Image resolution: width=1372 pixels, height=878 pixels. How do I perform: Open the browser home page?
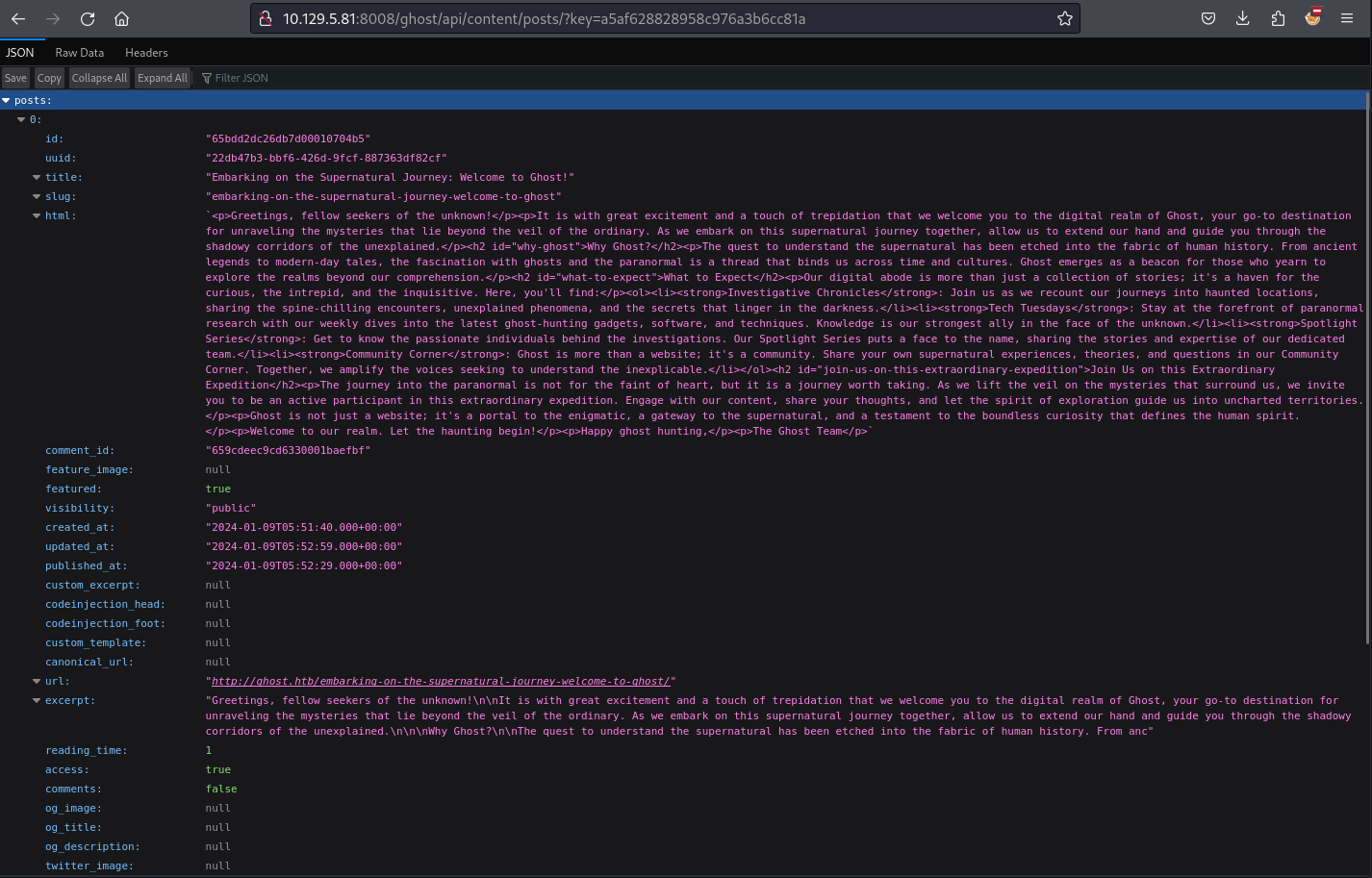click(121, 18)
